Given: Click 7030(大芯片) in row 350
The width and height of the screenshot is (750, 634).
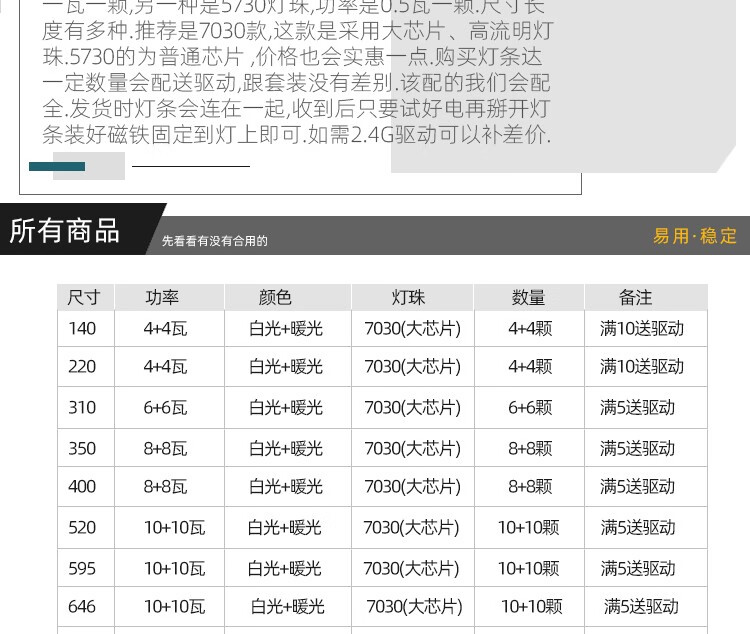Looking at the screenshot, I should [412, 449].
